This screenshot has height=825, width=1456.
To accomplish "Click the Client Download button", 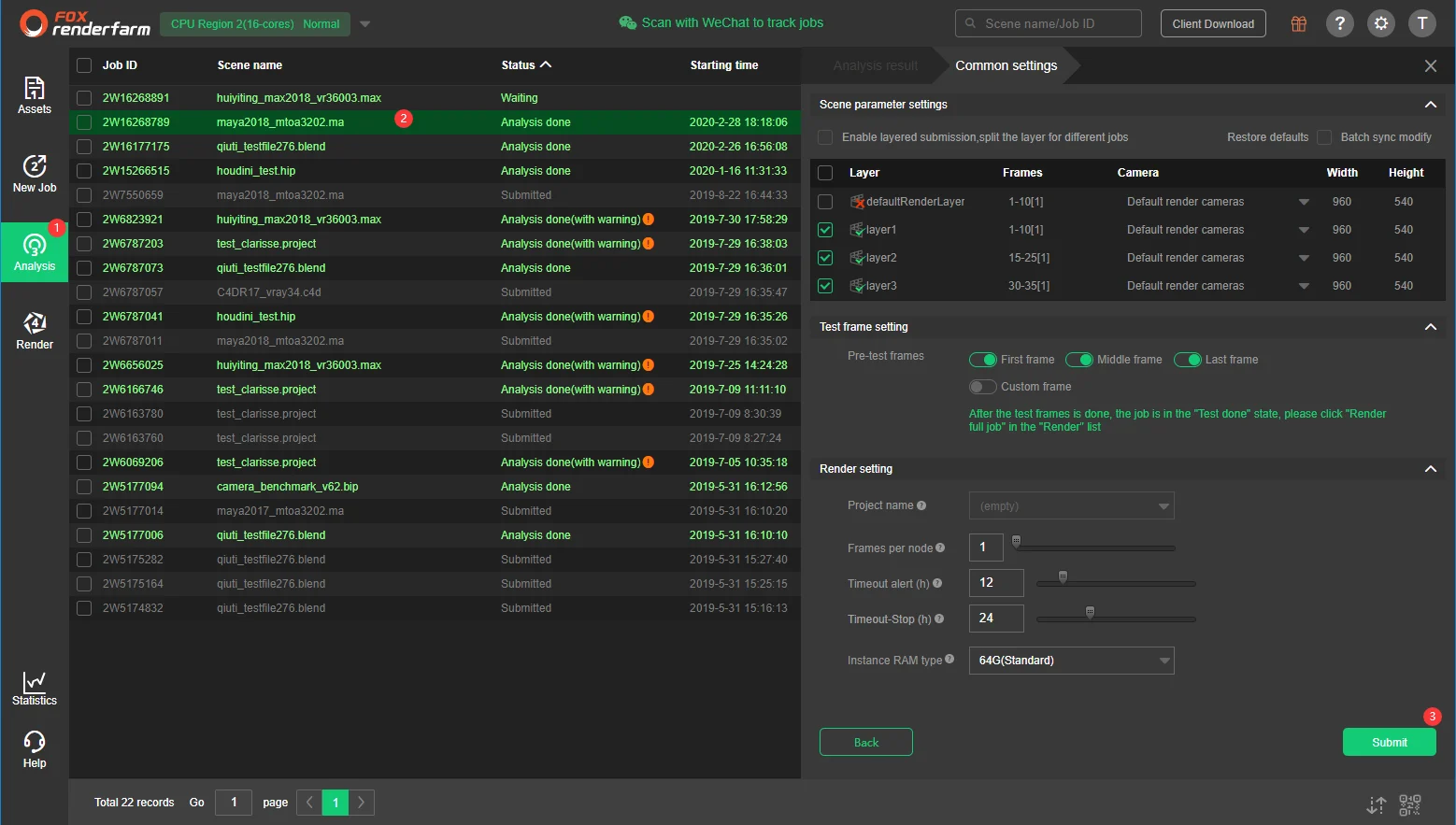I will (x=1213, y=23).
